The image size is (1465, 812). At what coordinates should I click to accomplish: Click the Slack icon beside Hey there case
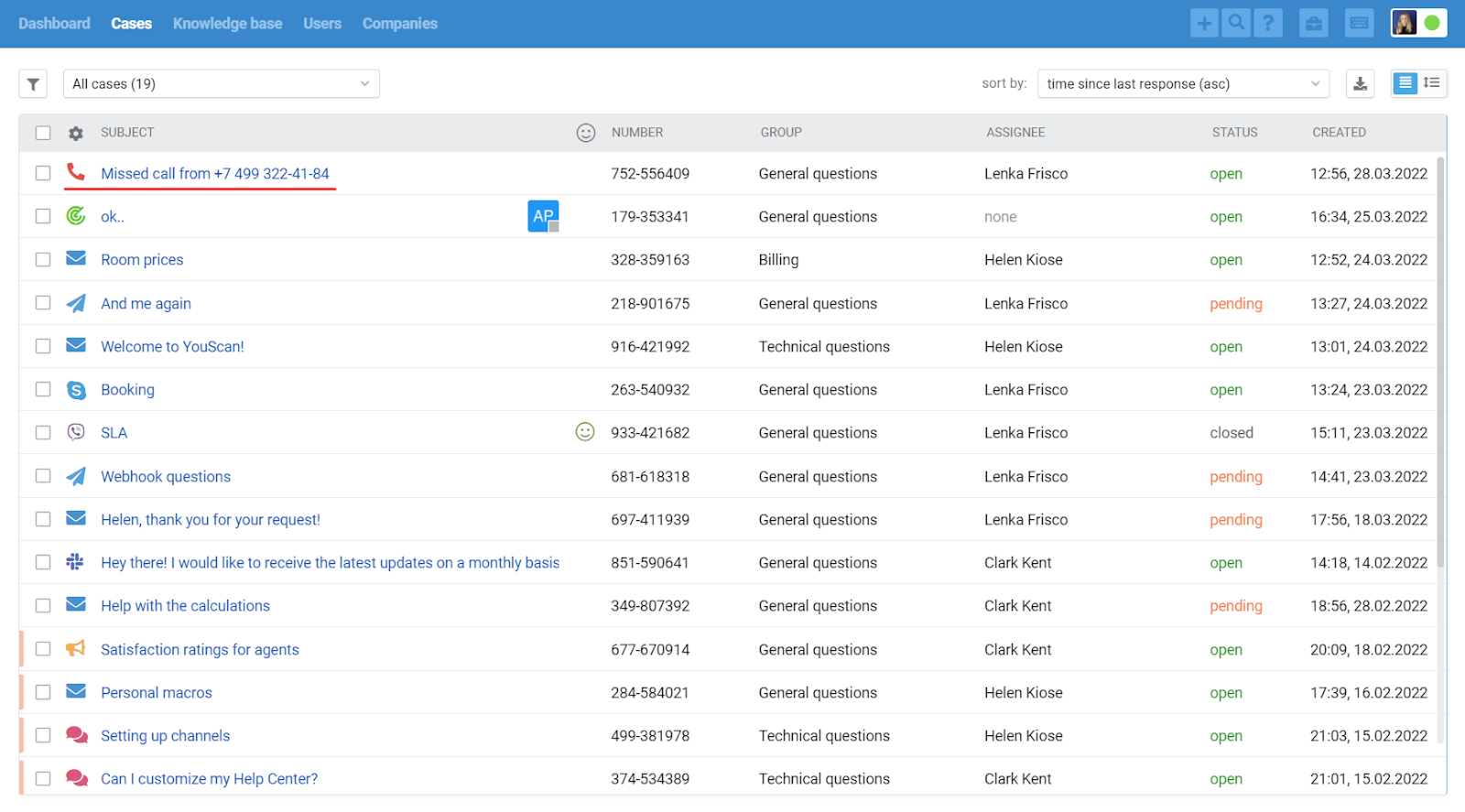(x=76, y=561)
